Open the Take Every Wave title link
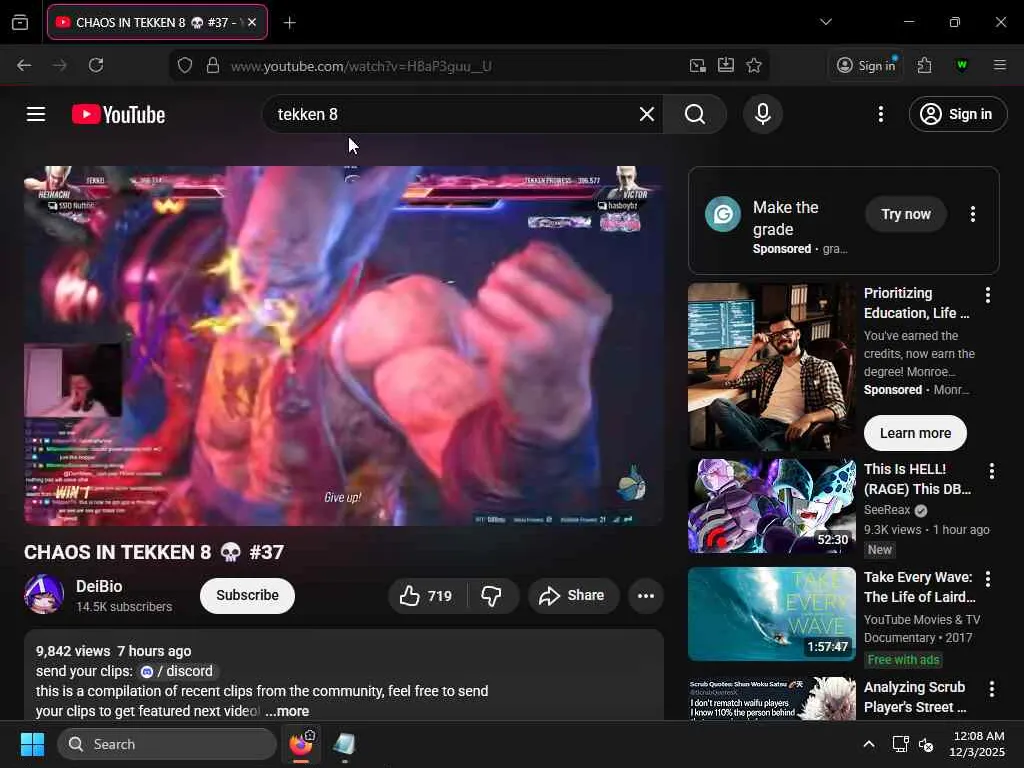The height and width of the screenshot is (768, 1024). point(920,587)
